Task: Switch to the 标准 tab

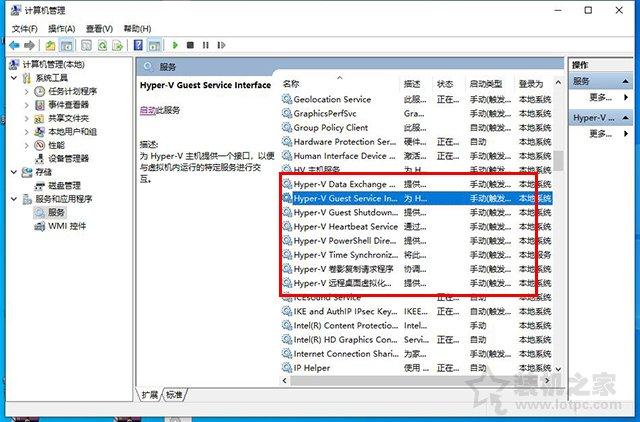Action: pos(175,394)
